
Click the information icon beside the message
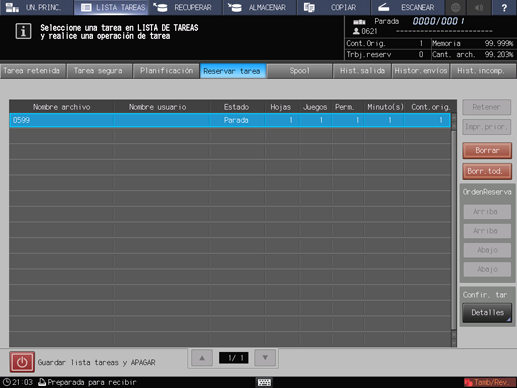click(x=23, y=31)
